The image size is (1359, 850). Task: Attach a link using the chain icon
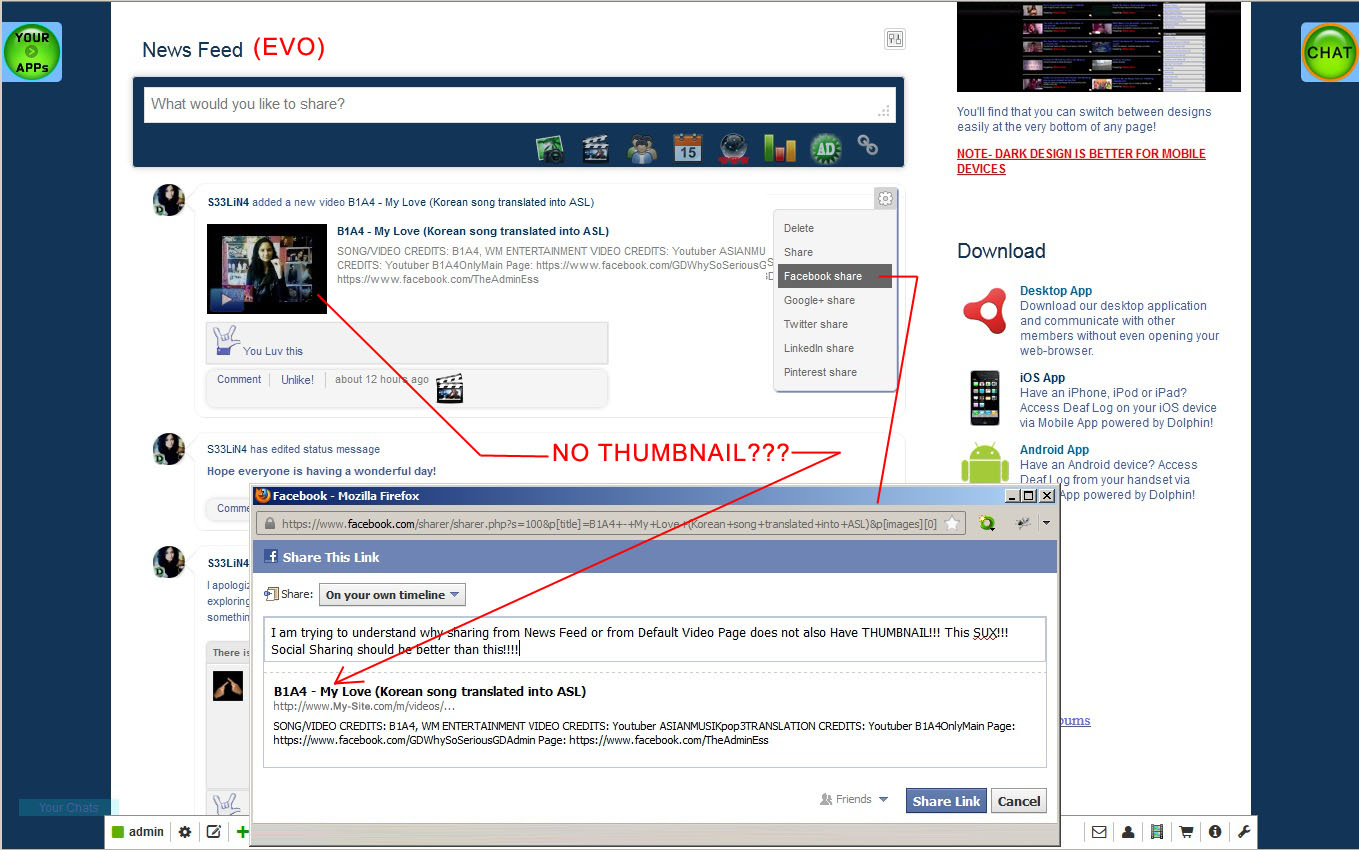click(x=867, y=147)
